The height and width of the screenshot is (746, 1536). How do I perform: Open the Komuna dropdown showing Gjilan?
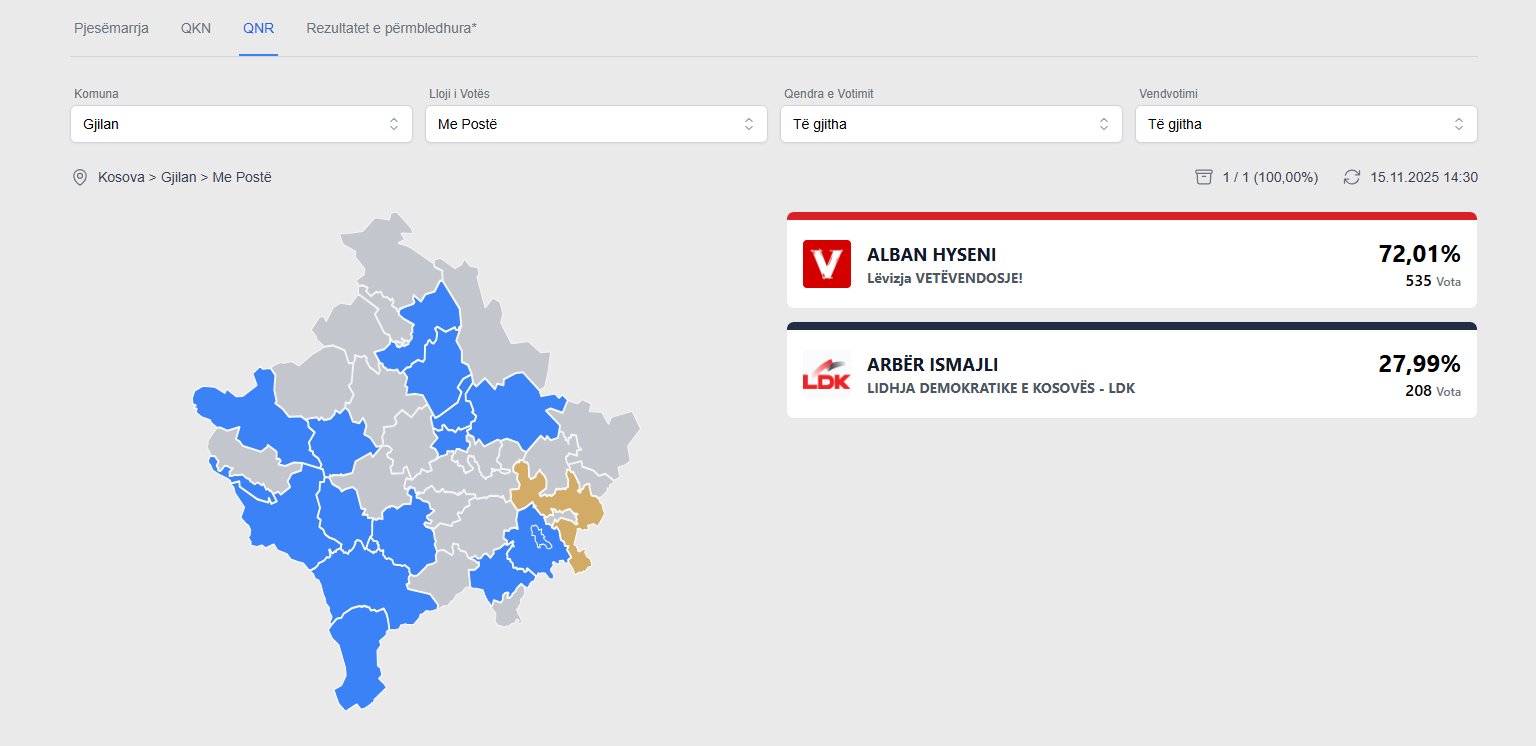pyautogui.click(x=241, y=124)
